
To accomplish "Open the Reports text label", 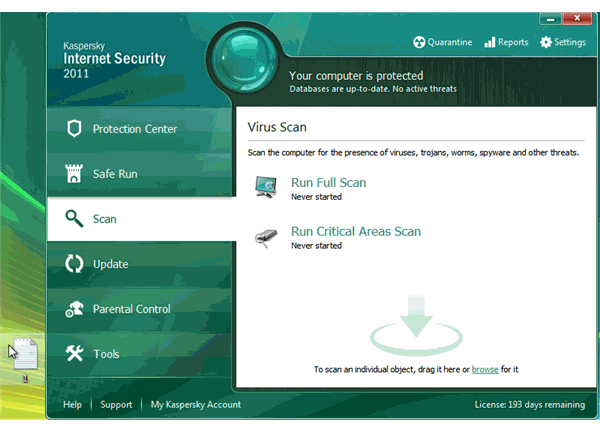I will (513, 42).
